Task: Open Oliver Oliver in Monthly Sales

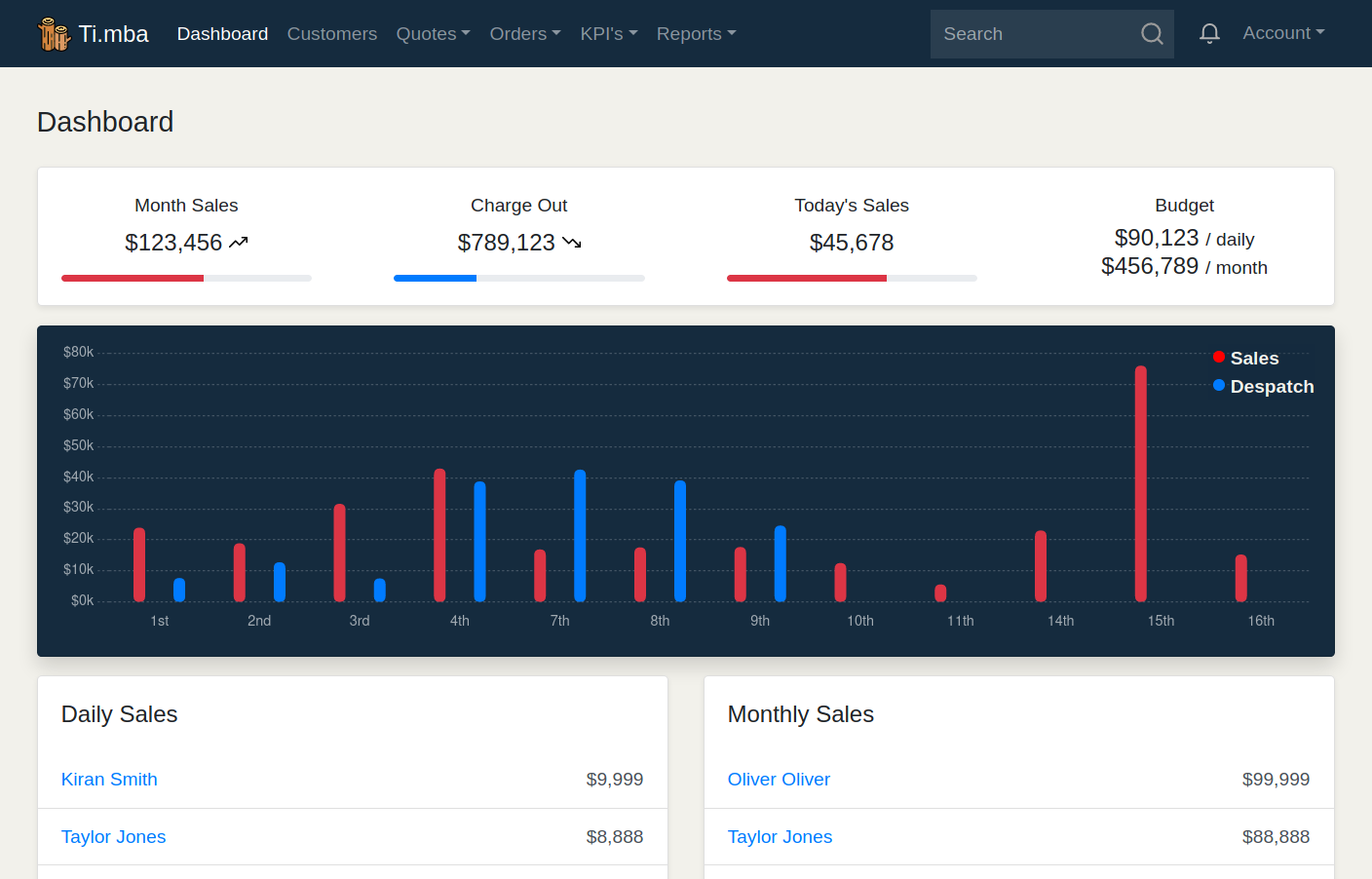Action: 779,780
